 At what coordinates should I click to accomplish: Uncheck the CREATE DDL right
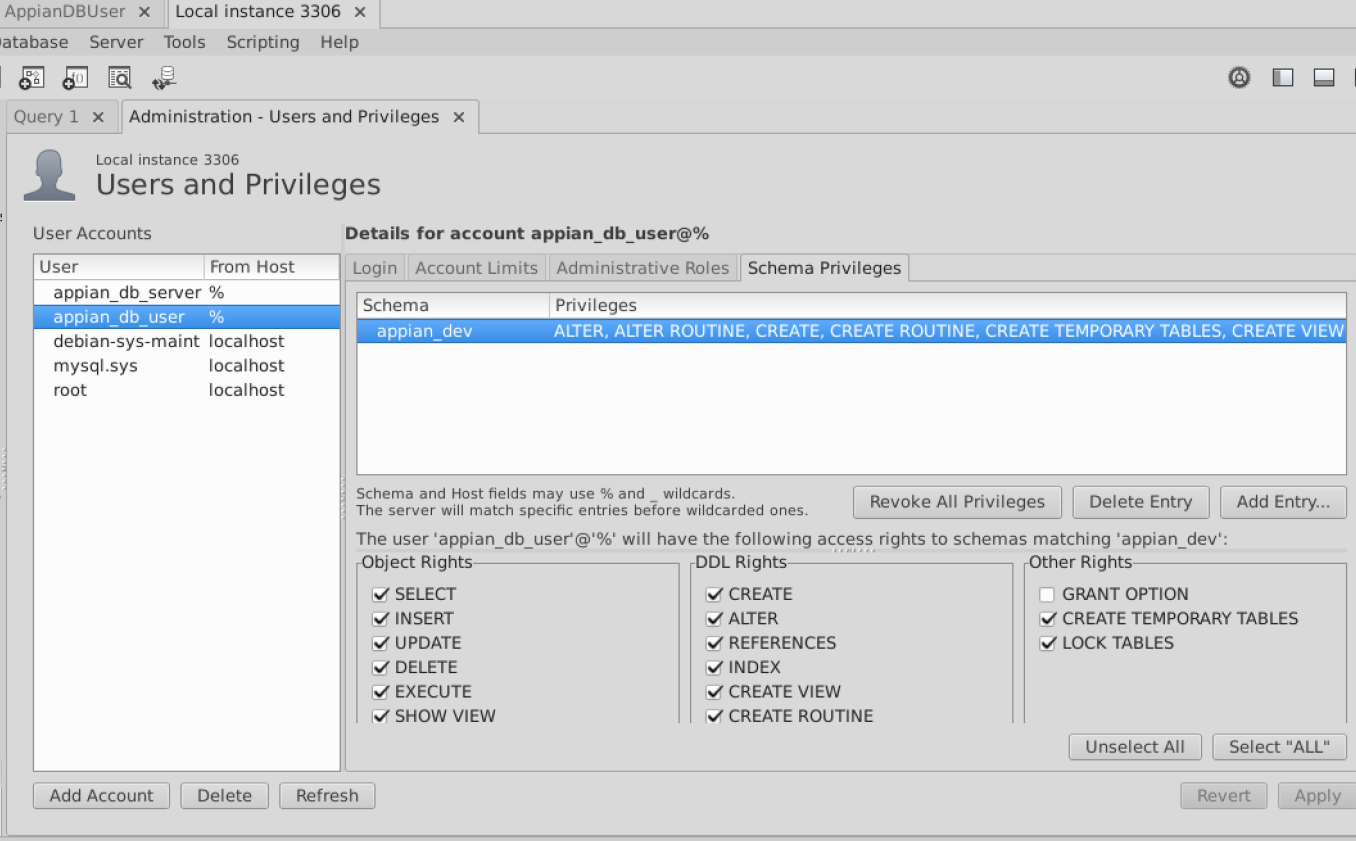pyautogui.click(x=714, y=594)
